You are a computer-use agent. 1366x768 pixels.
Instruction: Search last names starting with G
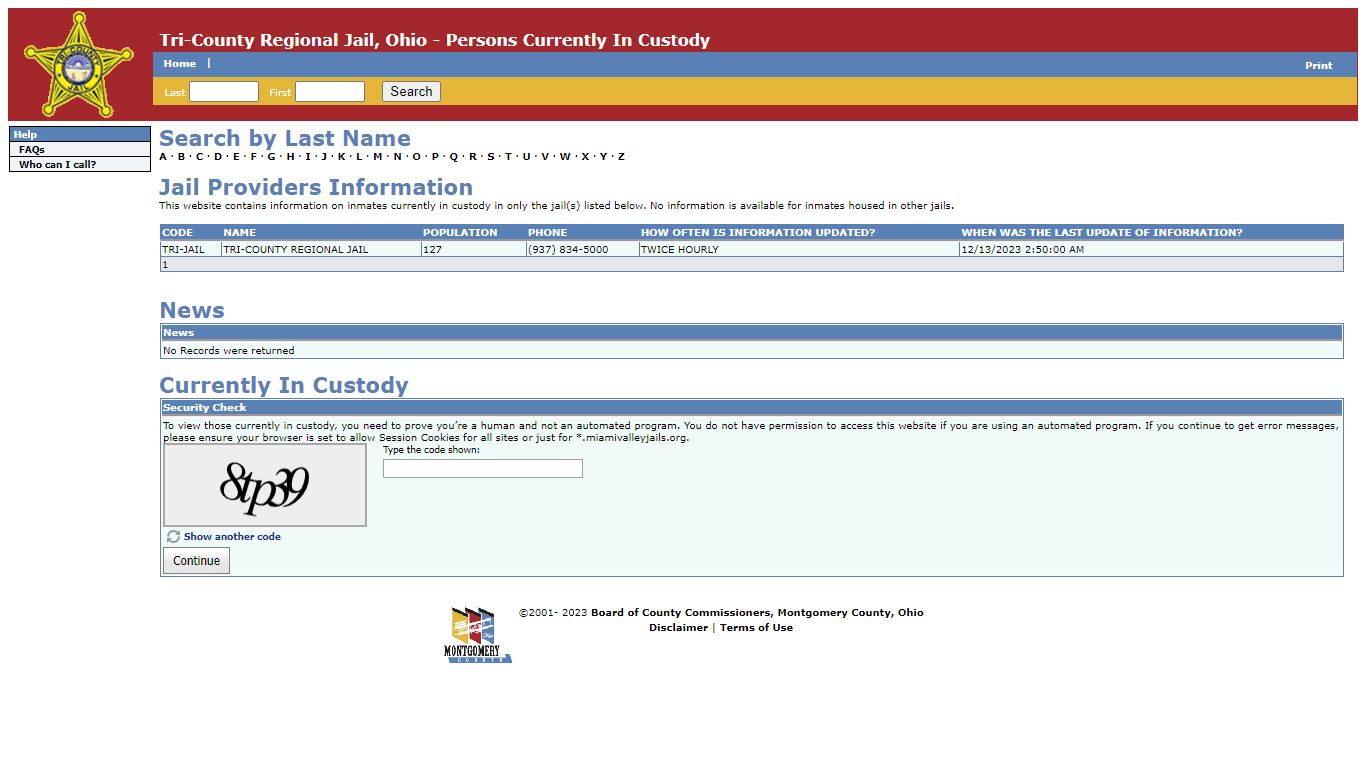click(271, 157)
